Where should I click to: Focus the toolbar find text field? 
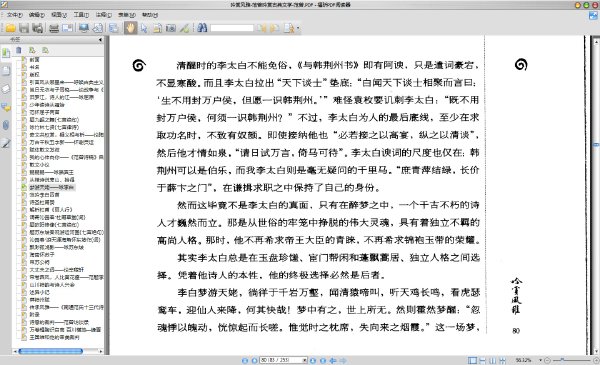[232, 28]
